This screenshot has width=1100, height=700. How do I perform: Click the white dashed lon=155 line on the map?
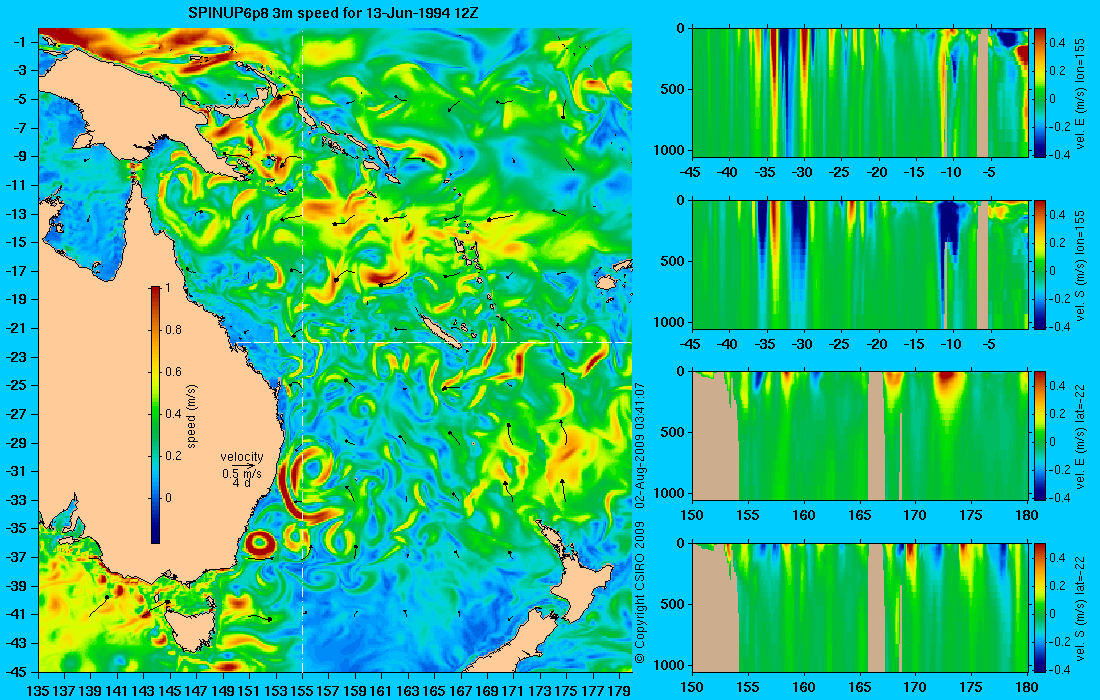302,350
